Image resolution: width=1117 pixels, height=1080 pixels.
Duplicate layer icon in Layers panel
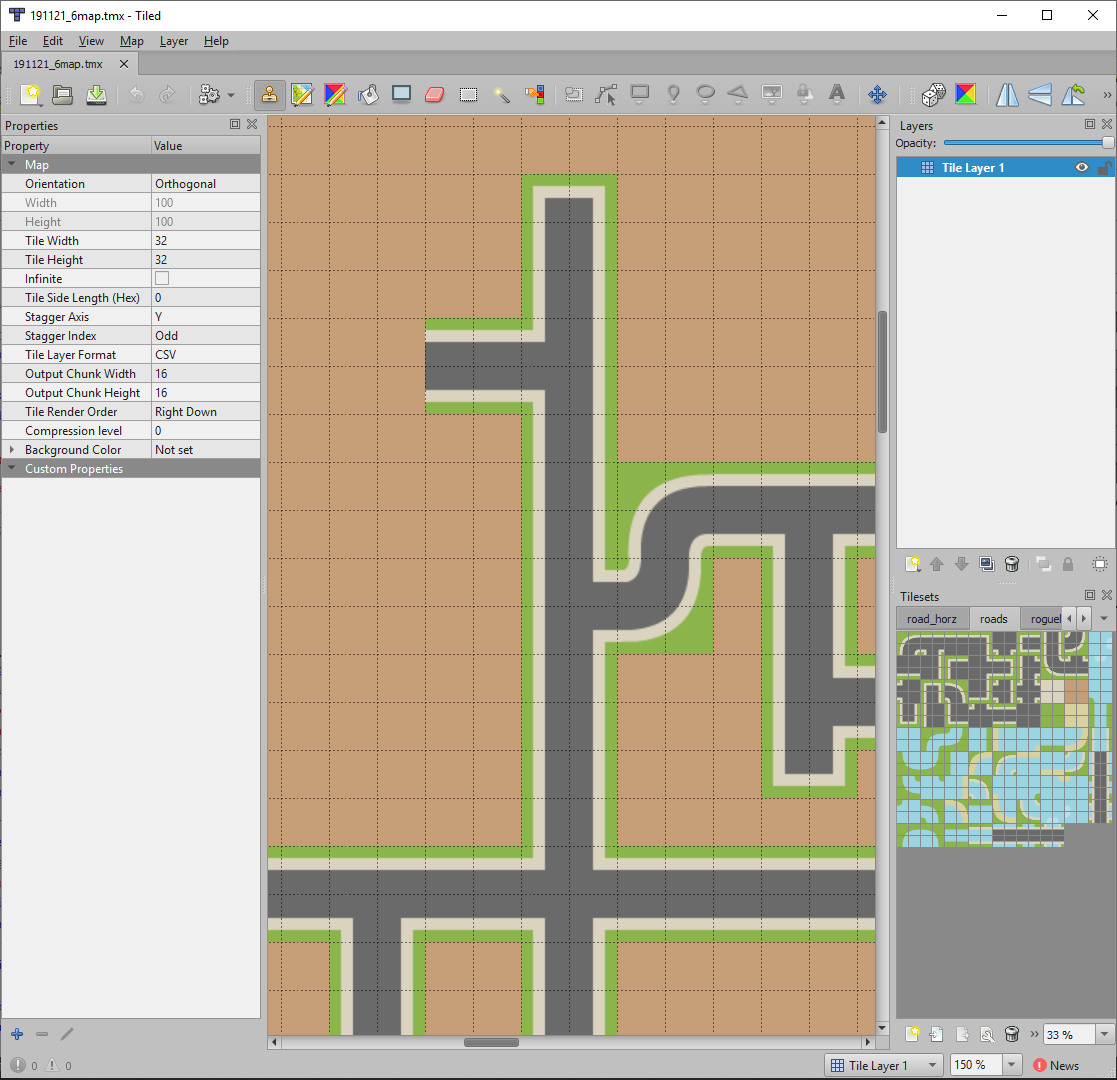(987, 564)
